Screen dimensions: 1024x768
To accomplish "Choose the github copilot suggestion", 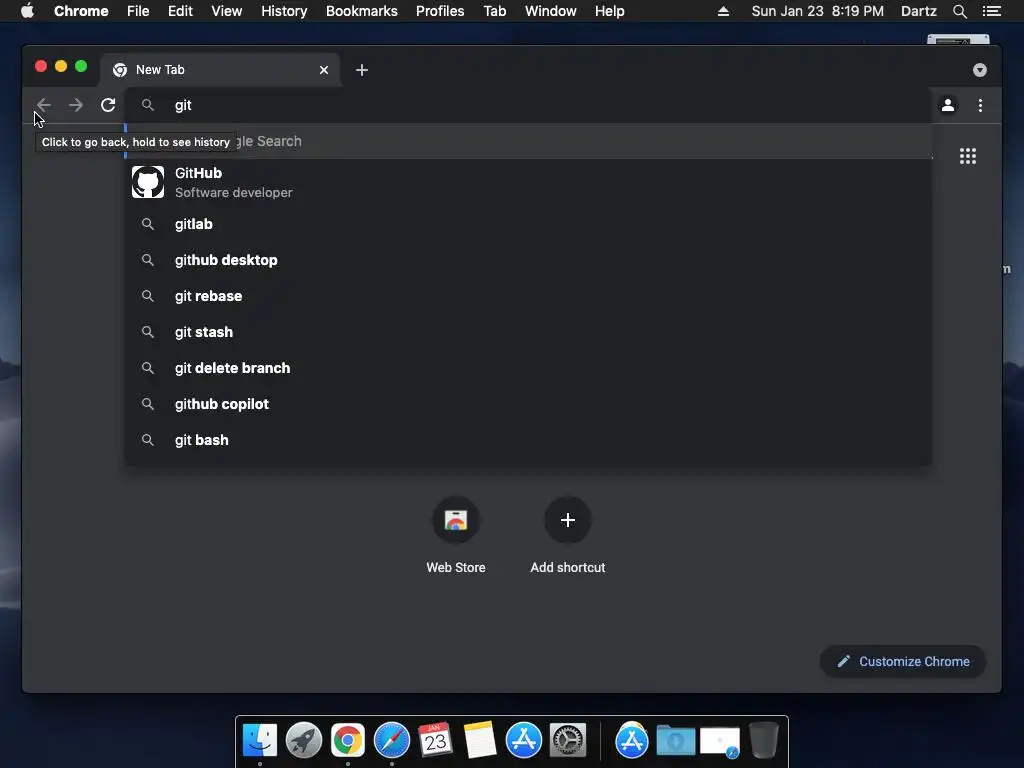I will 528,404.
